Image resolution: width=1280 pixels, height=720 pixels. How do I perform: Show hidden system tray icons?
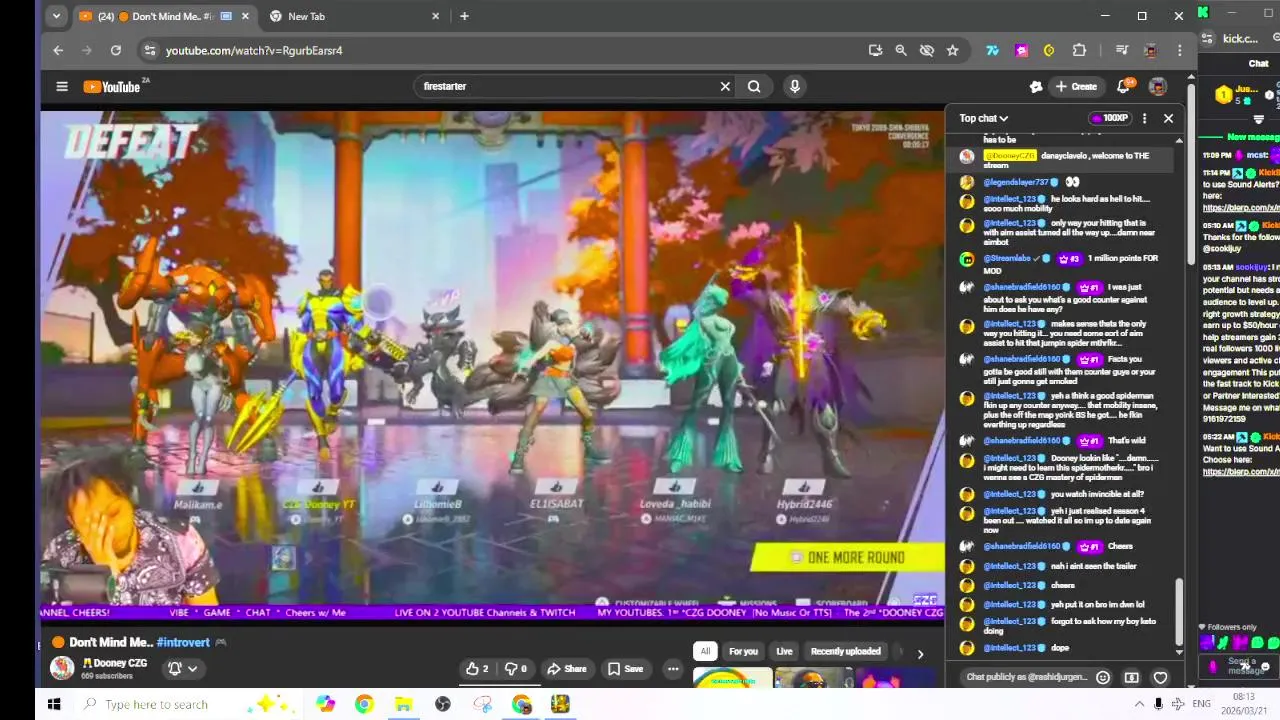[x=1139, y=704]
